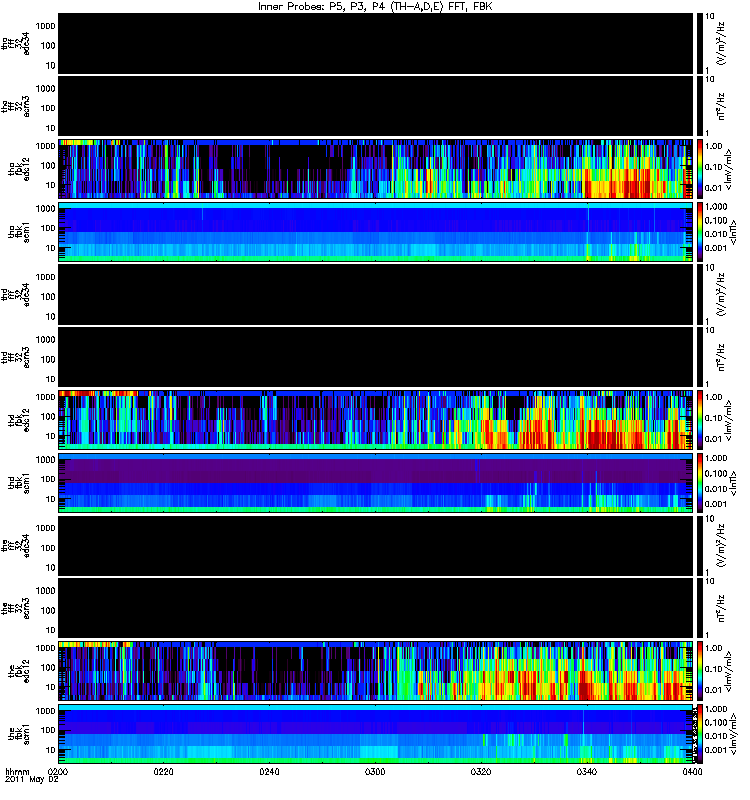The width and height of the screenshot is (750, 800).
Task: Click the thd fbk scm1 rainbow color bar
Action: [x=700, y=483]
